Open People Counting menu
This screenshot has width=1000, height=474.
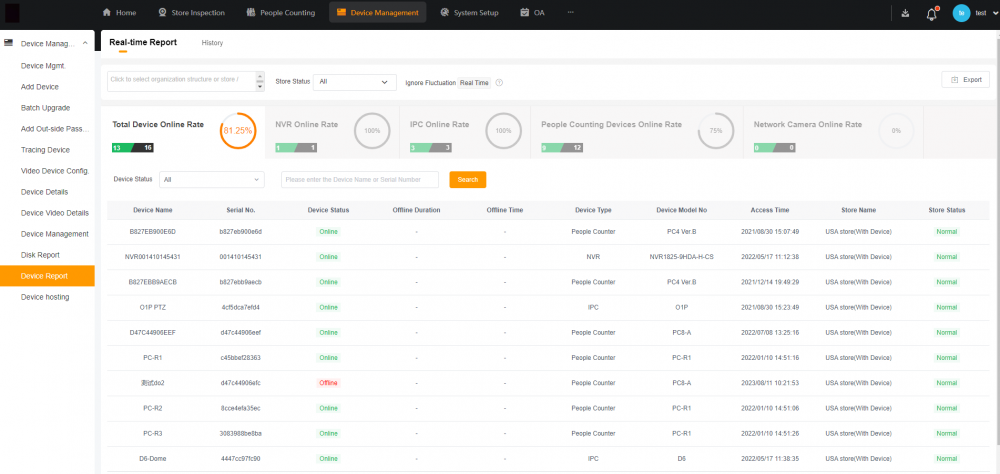pos(281,13)
